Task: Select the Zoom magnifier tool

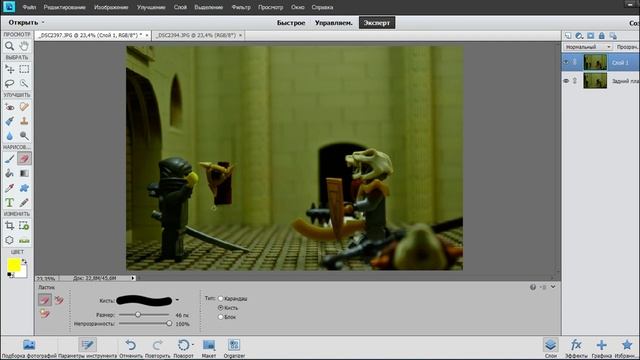Action: 9,46
